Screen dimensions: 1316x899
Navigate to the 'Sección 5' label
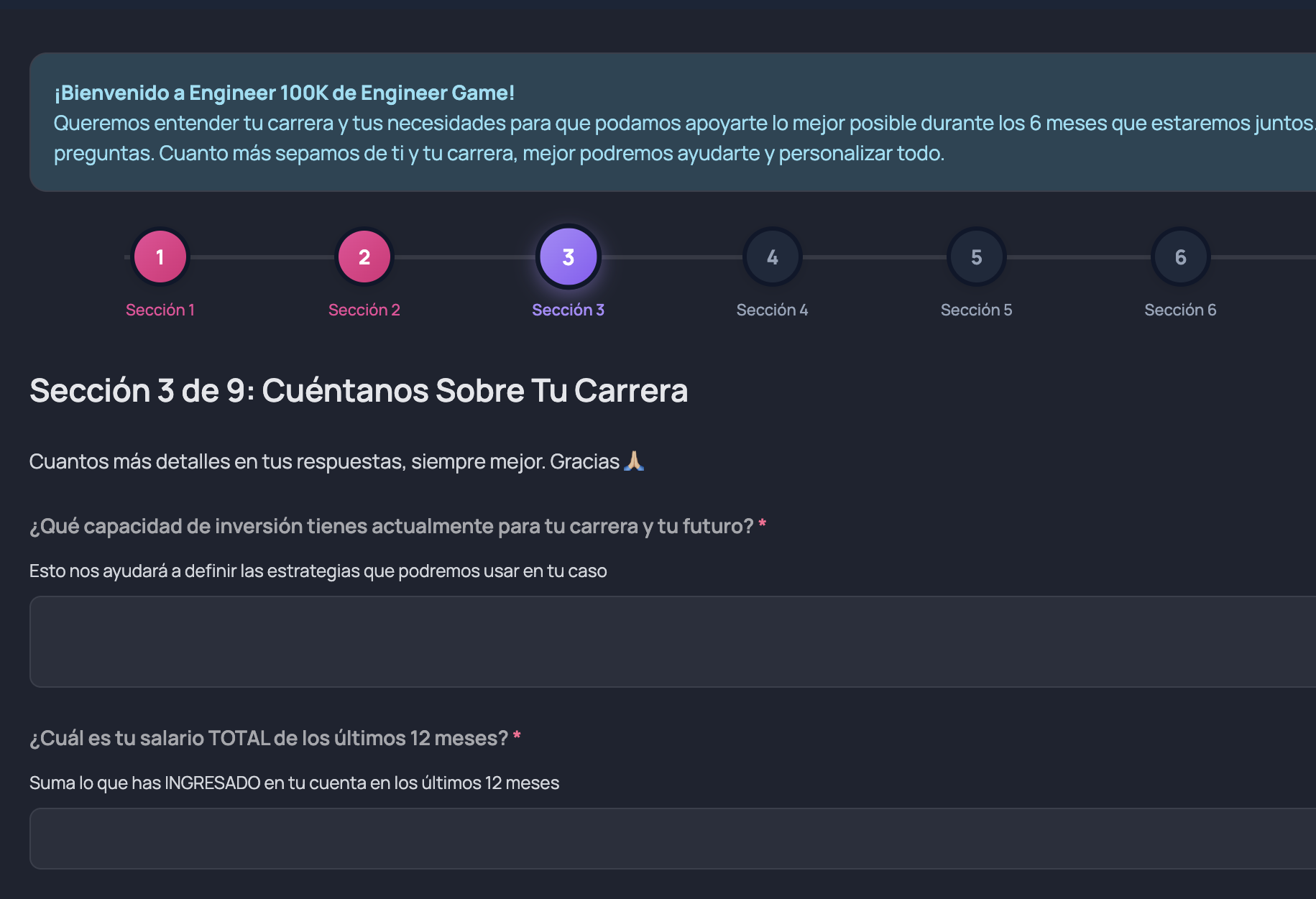(976, 310)
